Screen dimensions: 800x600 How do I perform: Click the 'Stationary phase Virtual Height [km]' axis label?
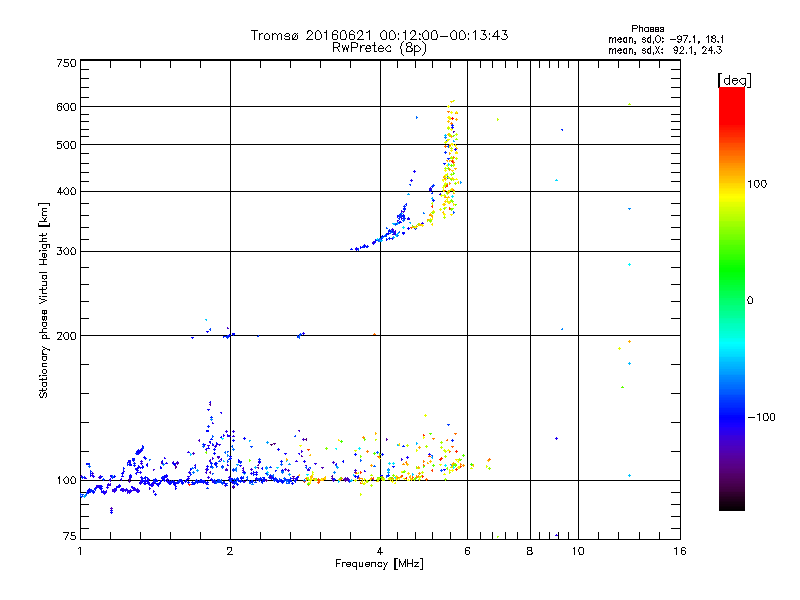[x=44, y=300]
